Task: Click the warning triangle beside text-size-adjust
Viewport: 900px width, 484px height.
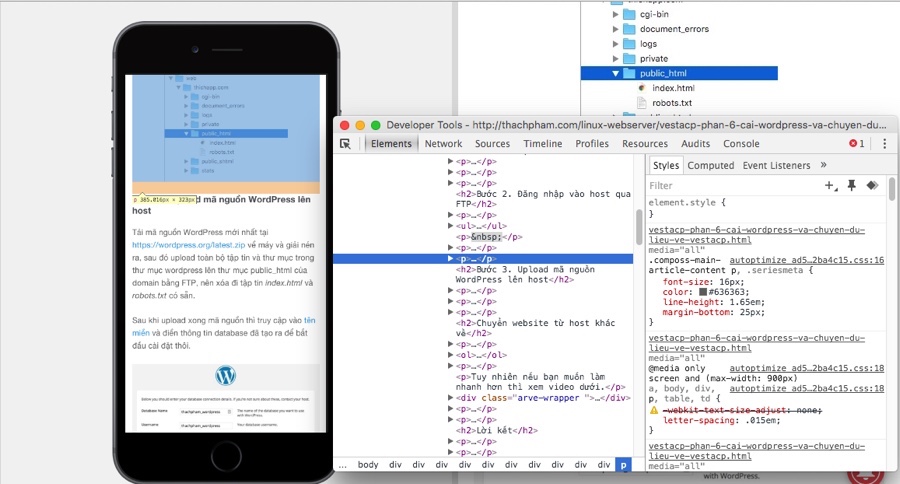Action: pyautogui.click(x=654, y=411)
